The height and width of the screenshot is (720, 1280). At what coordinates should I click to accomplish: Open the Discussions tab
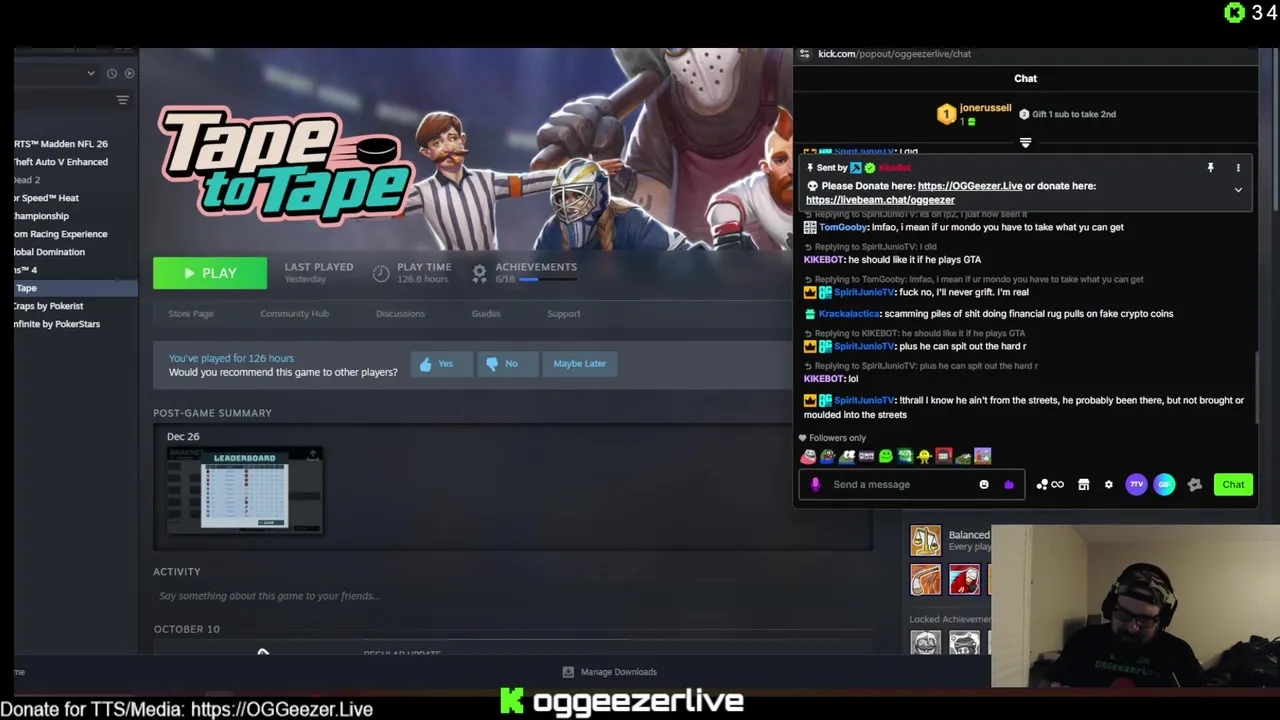400,314
